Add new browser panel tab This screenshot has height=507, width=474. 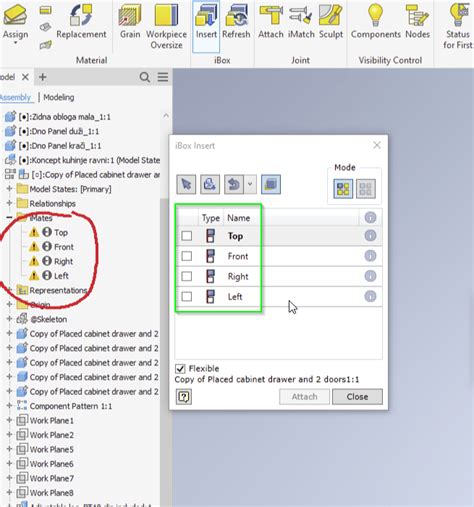pyautogui.click(x=42, y=77)
